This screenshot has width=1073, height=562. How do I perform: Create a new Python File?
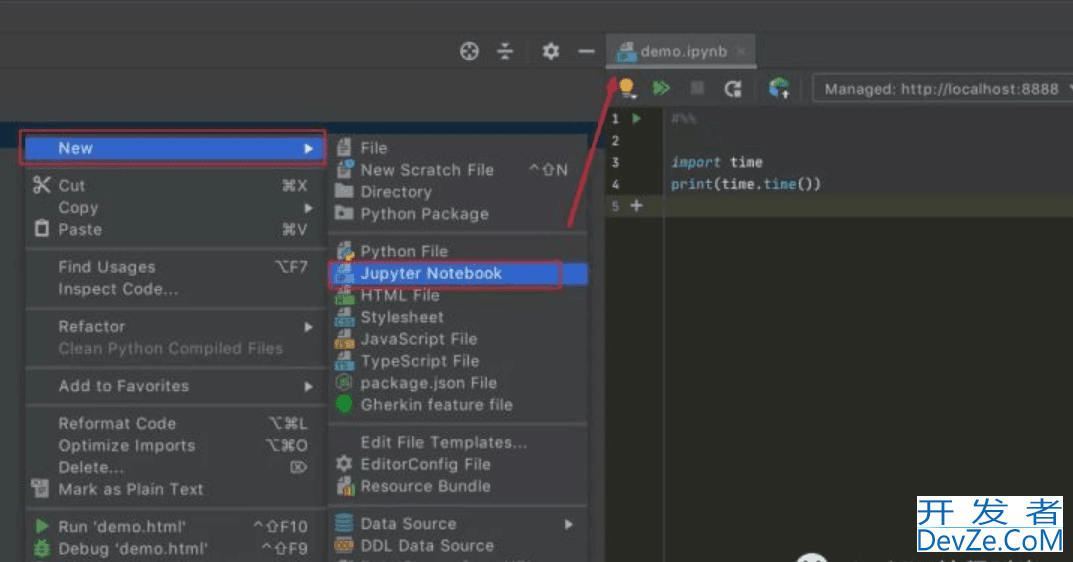(458, 251)
